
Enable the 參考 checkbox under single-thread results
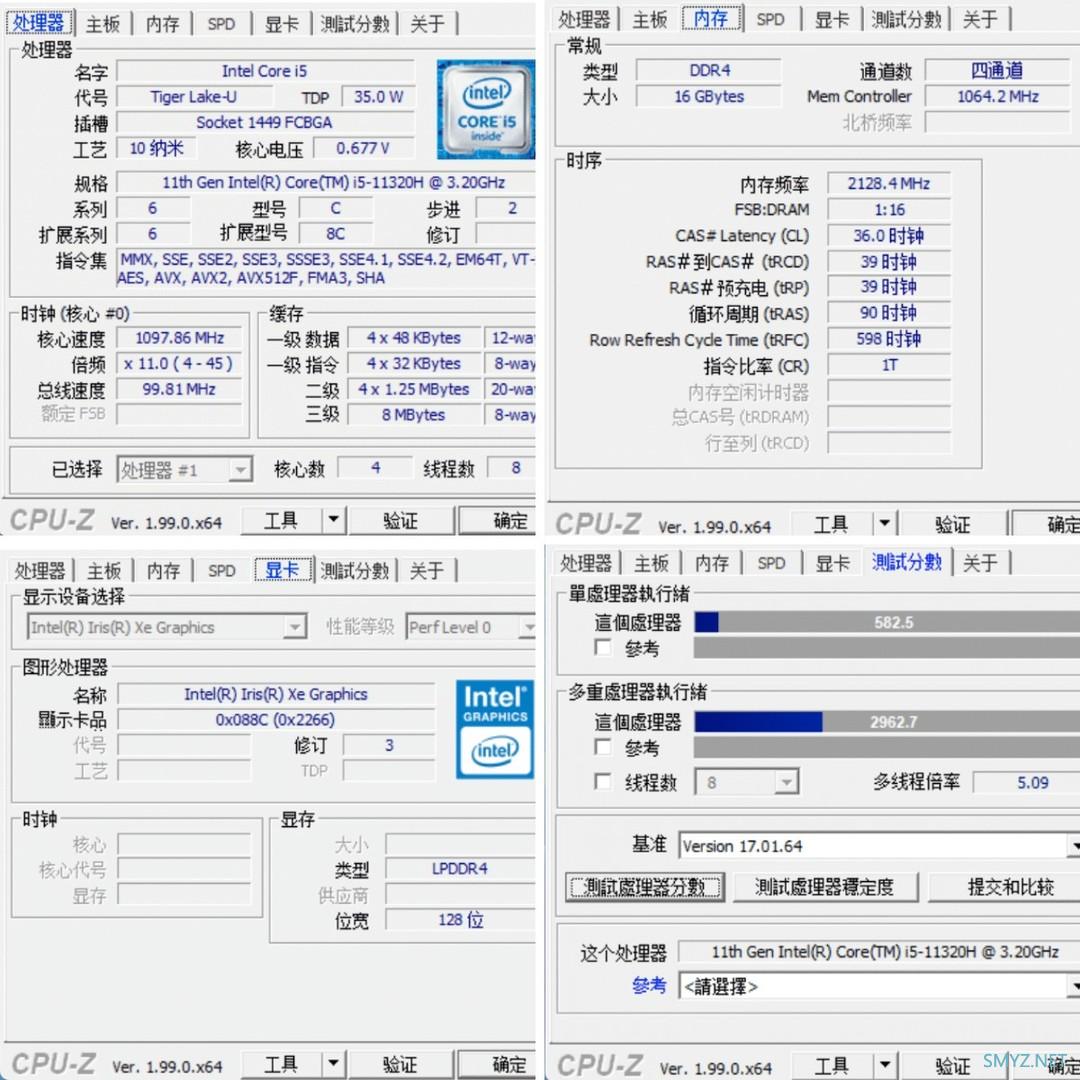click(x=601, y=647)
